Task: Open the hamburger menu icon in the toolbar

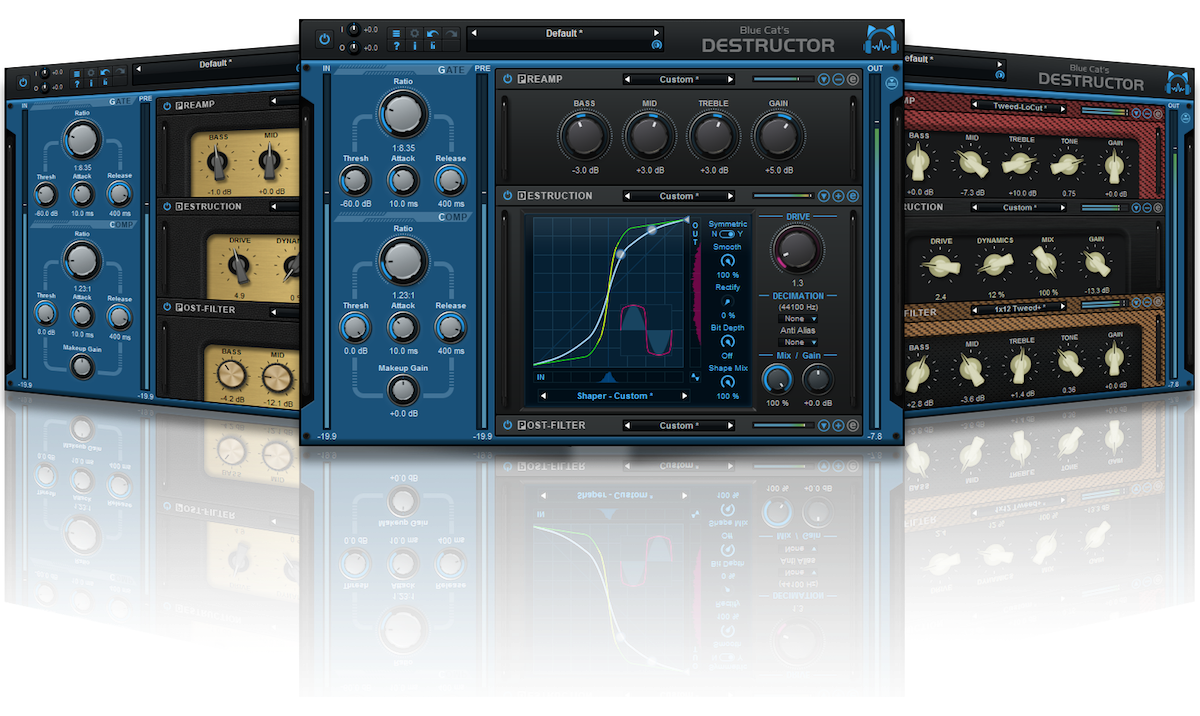Action: click(397, 33)
